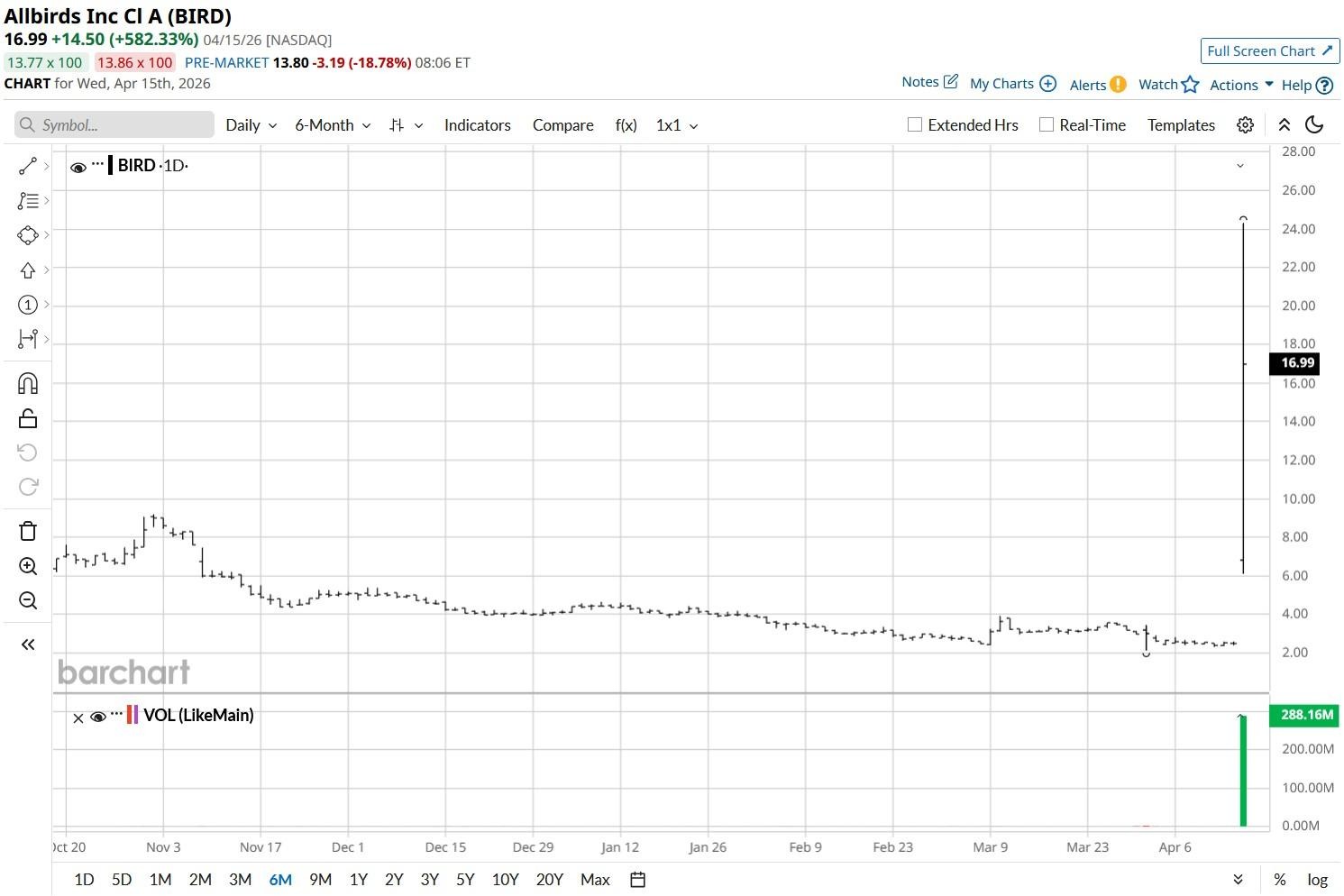Switch to dark mode moon icon
The image size is (1344, 896).
(x=1314, y=125)
